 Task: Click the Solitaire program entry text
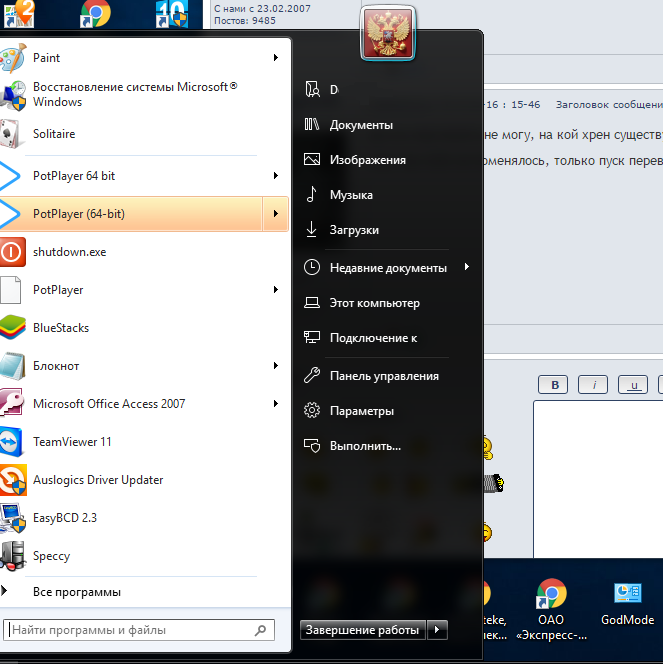coord(54,134)
